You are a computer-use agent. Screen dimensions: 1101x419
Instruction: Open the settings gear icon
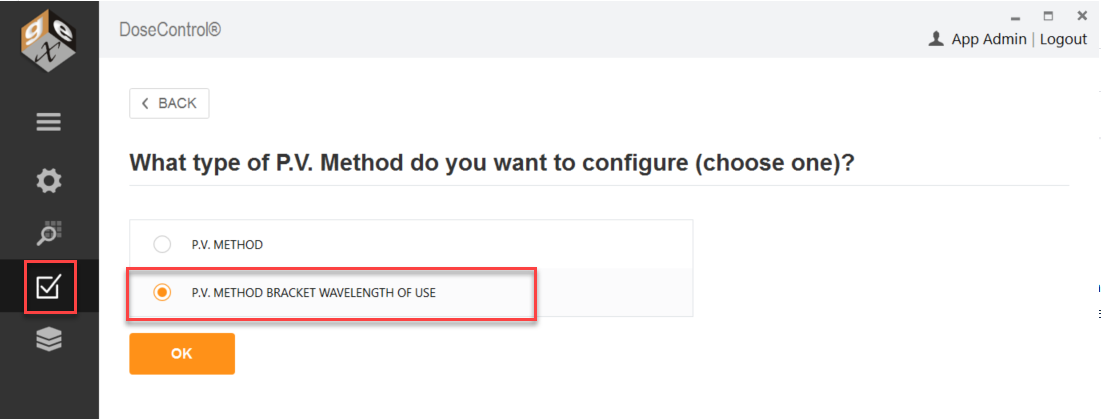48,181
